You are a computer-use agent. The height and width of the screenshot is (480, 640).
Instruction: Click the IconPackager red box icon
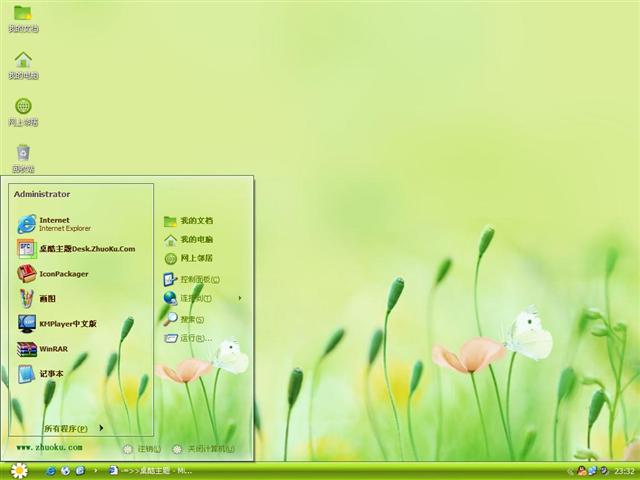click(27, 273)
